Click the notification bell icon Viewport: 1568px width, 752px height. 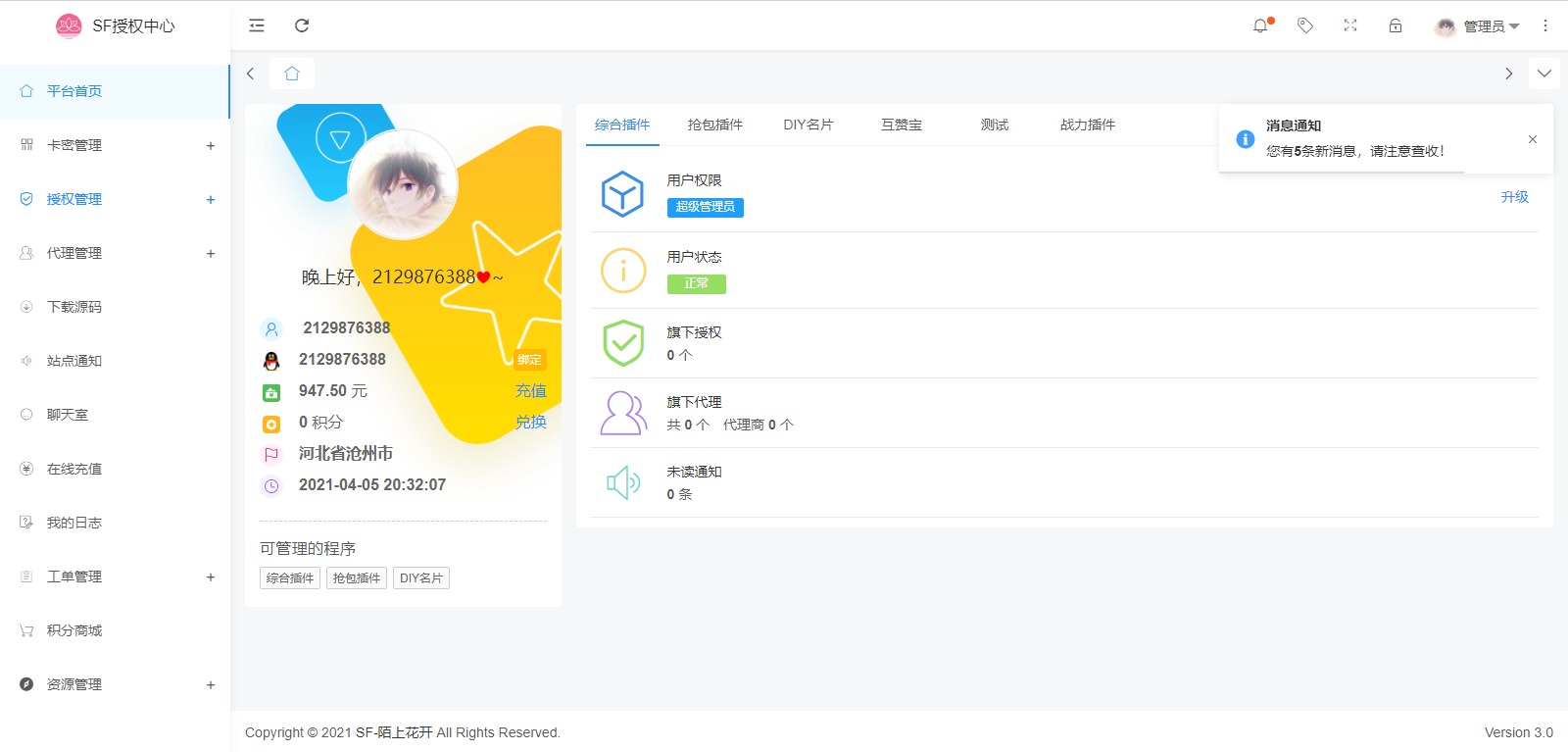(x=1260, y=25)
